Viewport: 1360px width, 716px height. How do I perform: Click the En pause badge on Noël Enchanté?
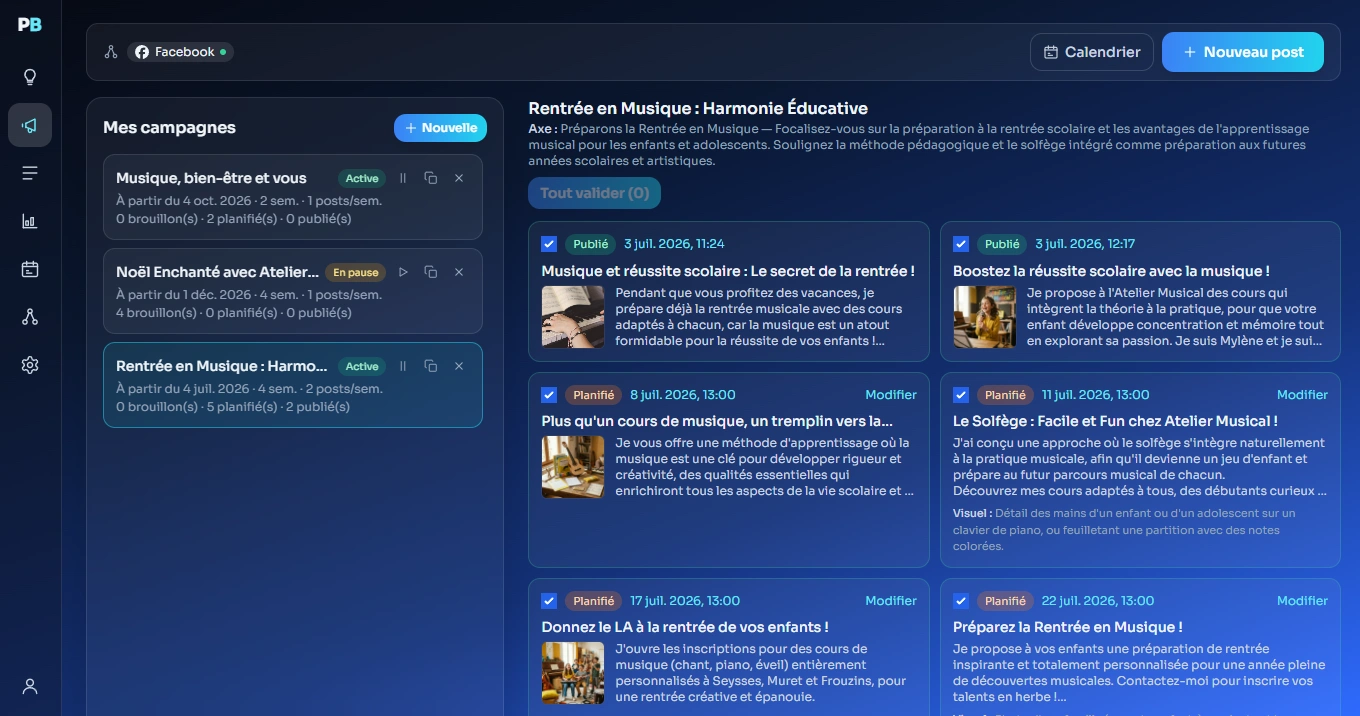356,272
